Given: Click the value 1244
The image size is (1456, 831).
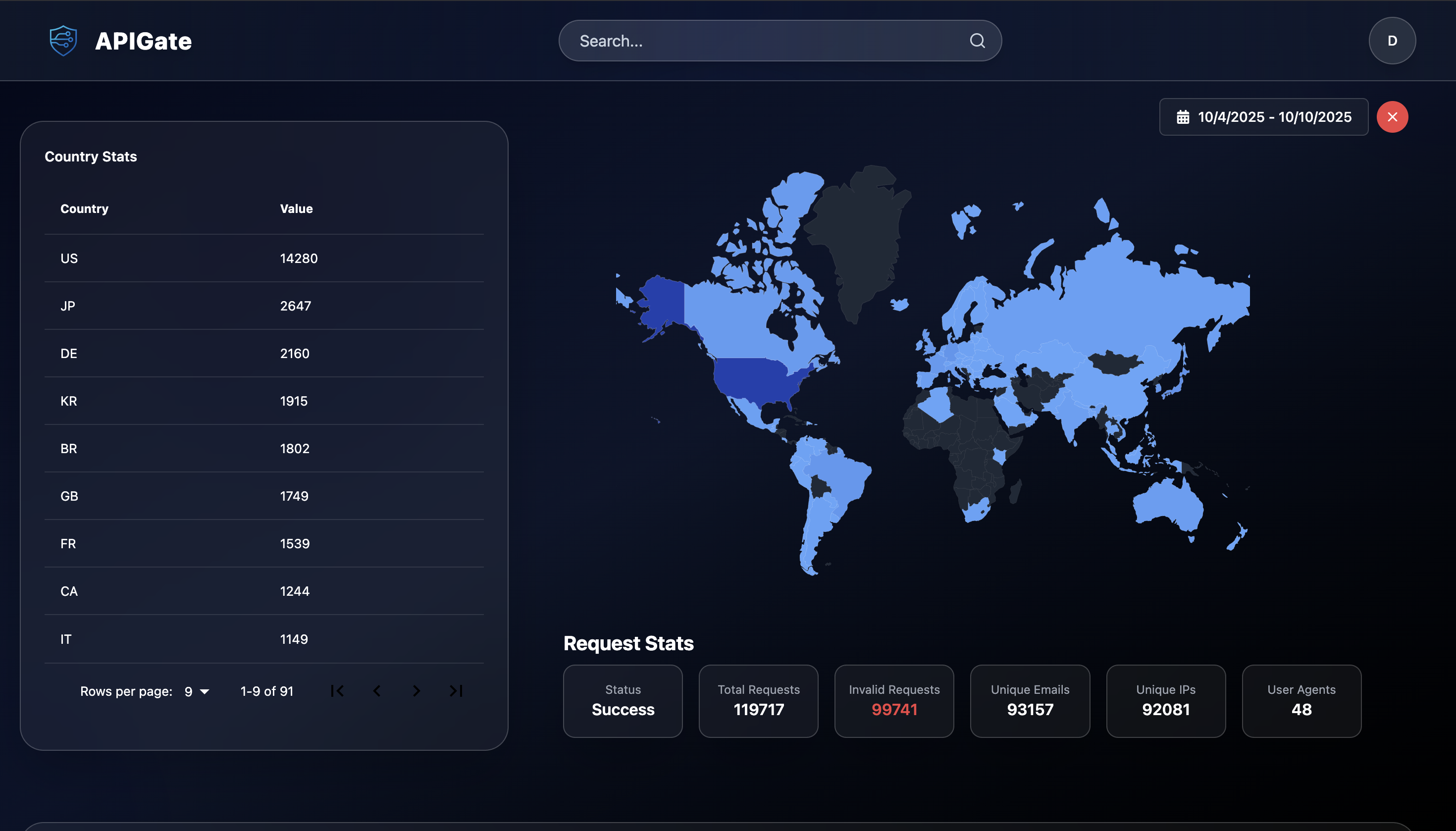Looking at the screenshot, I should (295, 591).
